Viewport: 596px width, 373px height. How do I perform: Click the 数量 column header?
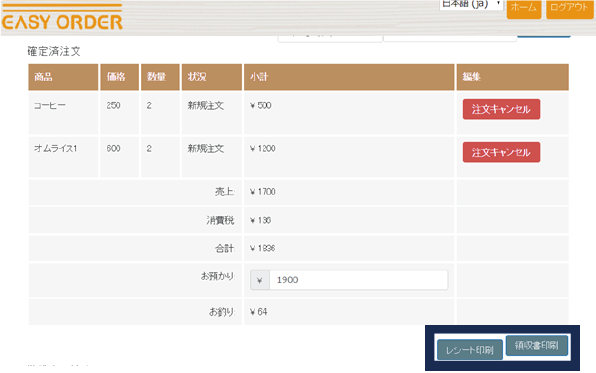pyautogui.click(x=160, y=77)
